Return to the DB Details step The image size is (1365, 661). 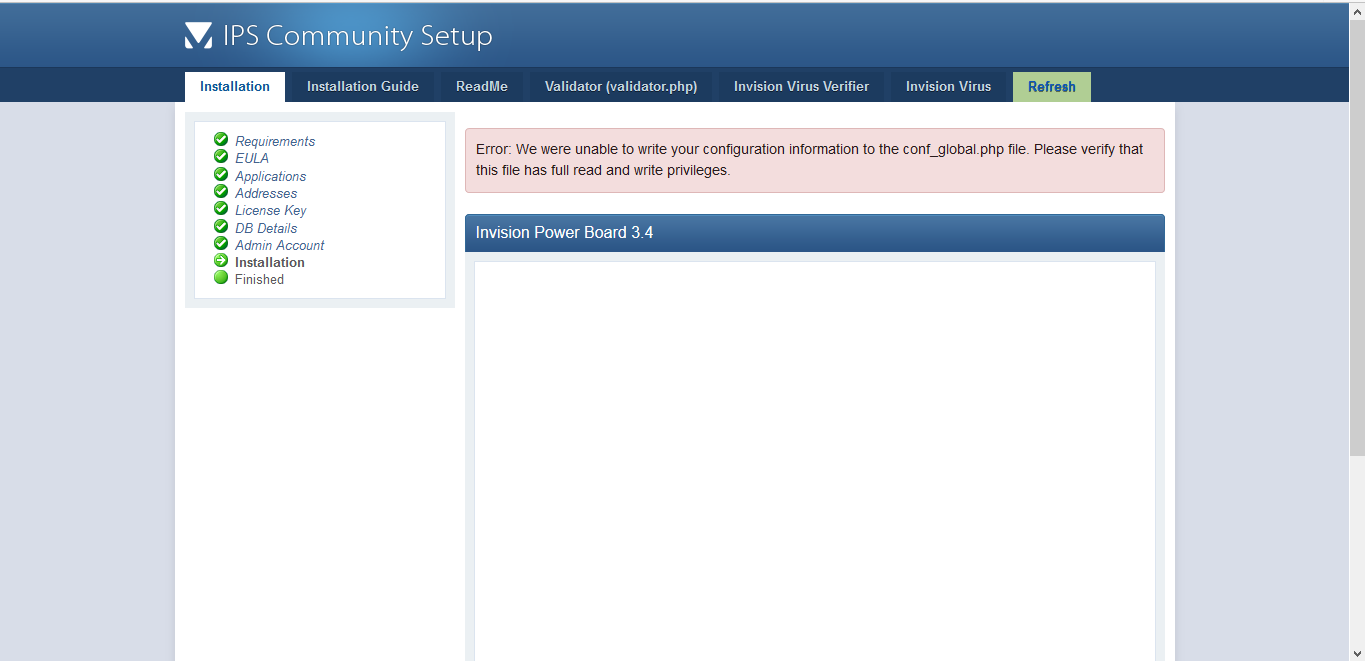(x=266, y=228)
